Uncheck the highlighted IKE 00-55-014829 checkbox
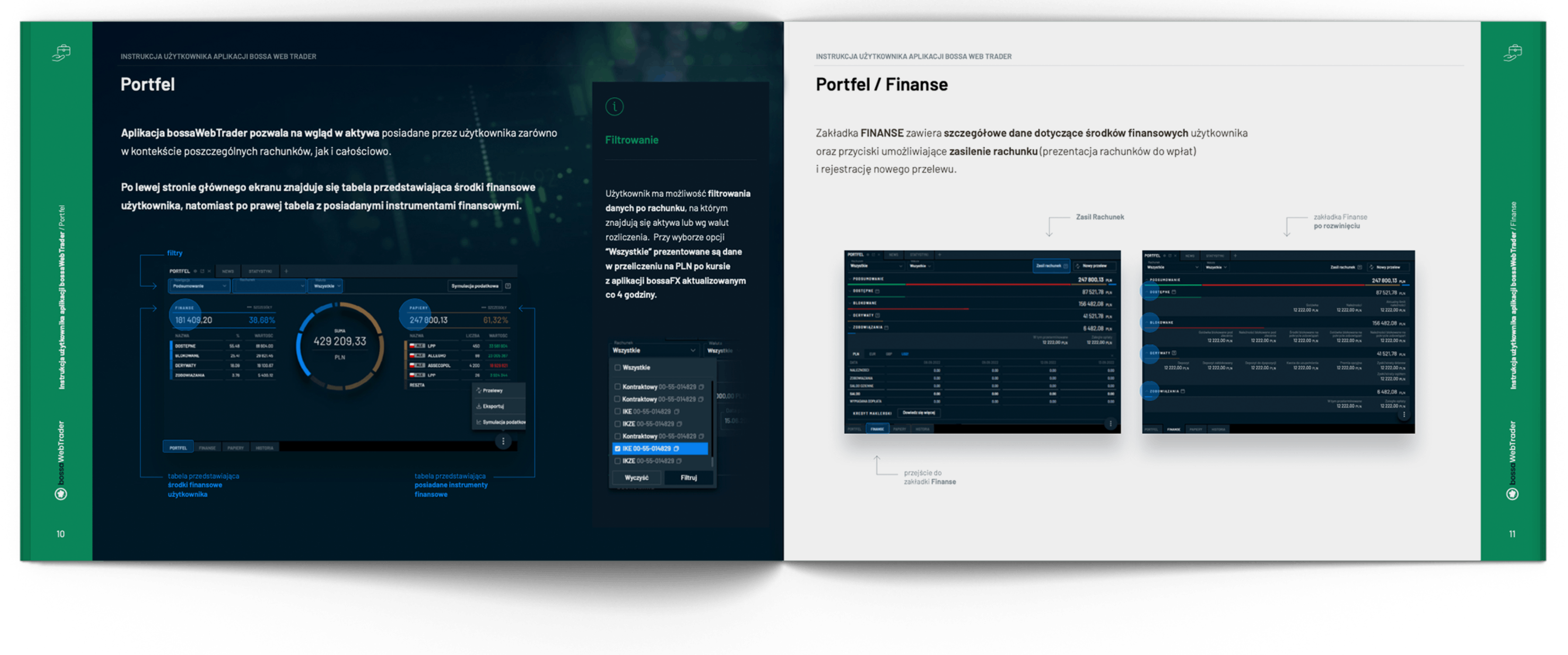1568x655 pixels. point(617,448)
